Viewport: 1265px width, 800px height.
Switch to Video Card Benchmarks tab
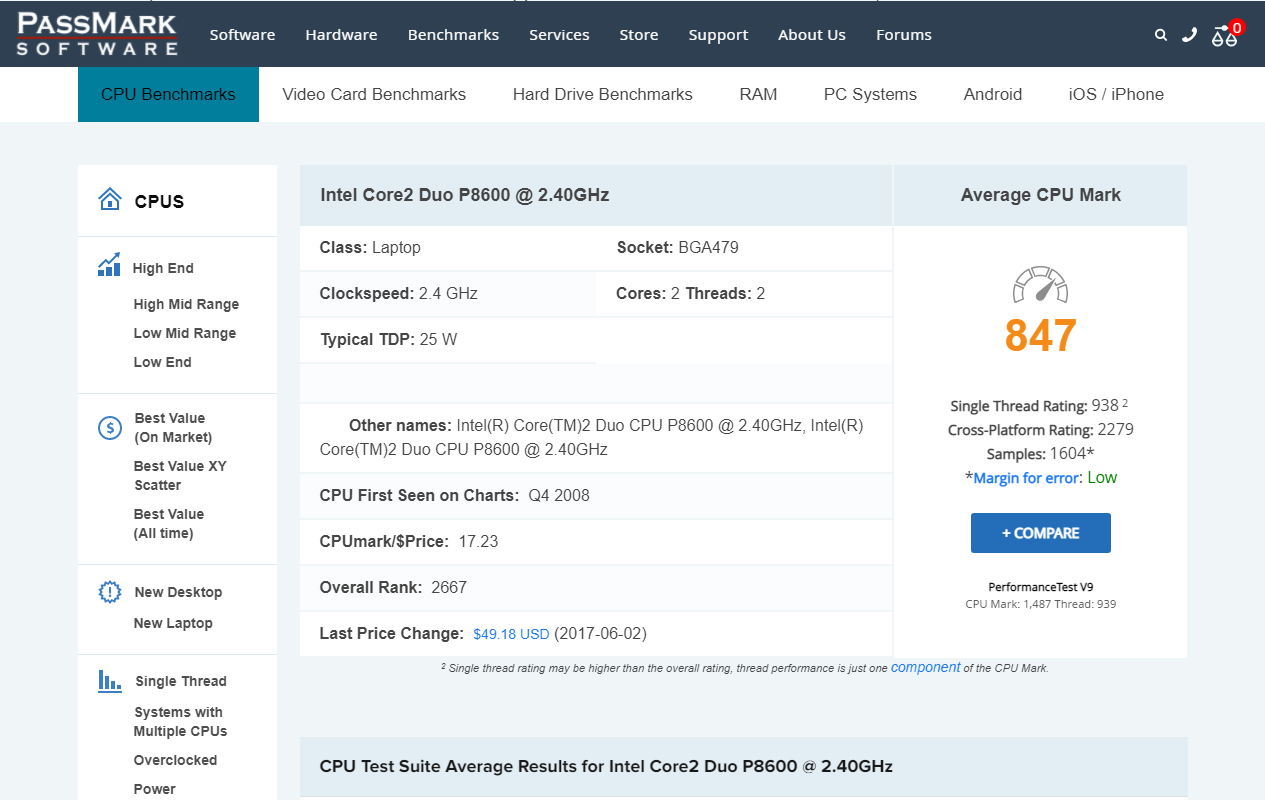point(374,95)
